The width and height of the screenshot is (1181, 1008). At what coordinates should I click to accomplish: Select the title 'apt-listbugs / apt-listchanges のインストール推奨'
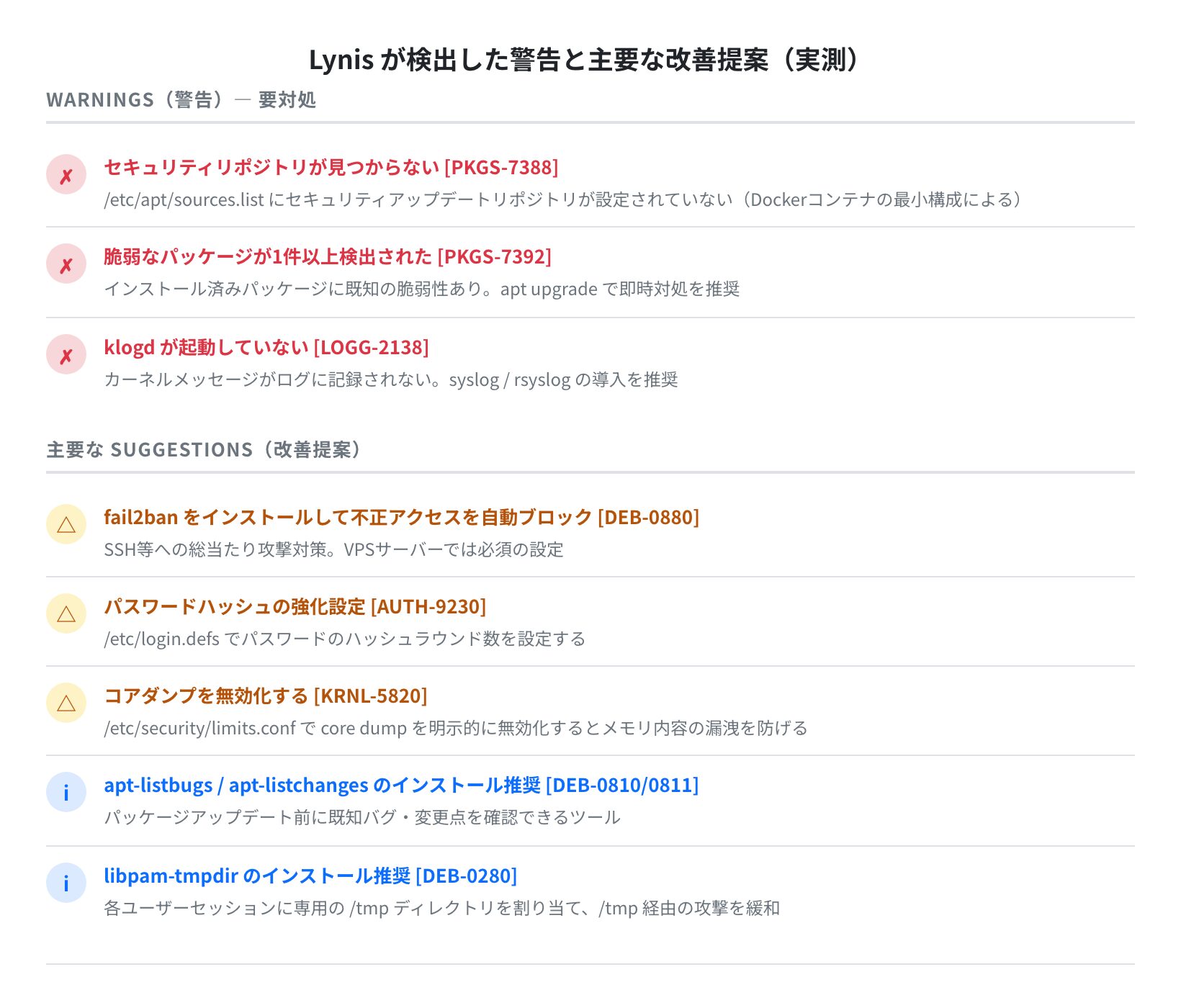[x=323, y=785]
